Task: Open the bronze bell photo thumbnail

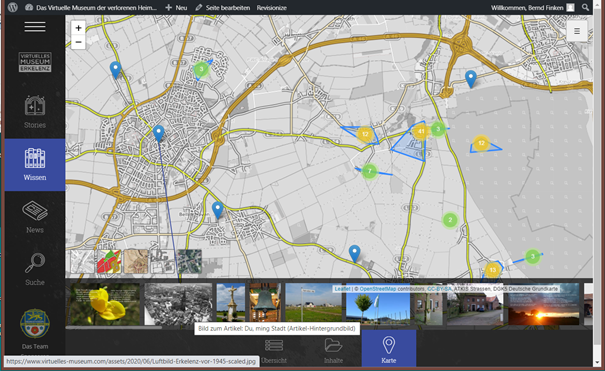Action: click(265, 303)
